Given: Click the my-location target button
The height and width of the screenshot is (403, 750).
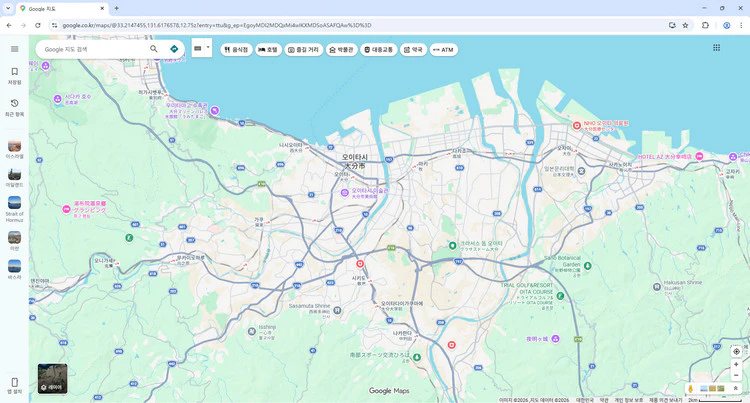Looking at the screenshot, I should tap(736, 351).
